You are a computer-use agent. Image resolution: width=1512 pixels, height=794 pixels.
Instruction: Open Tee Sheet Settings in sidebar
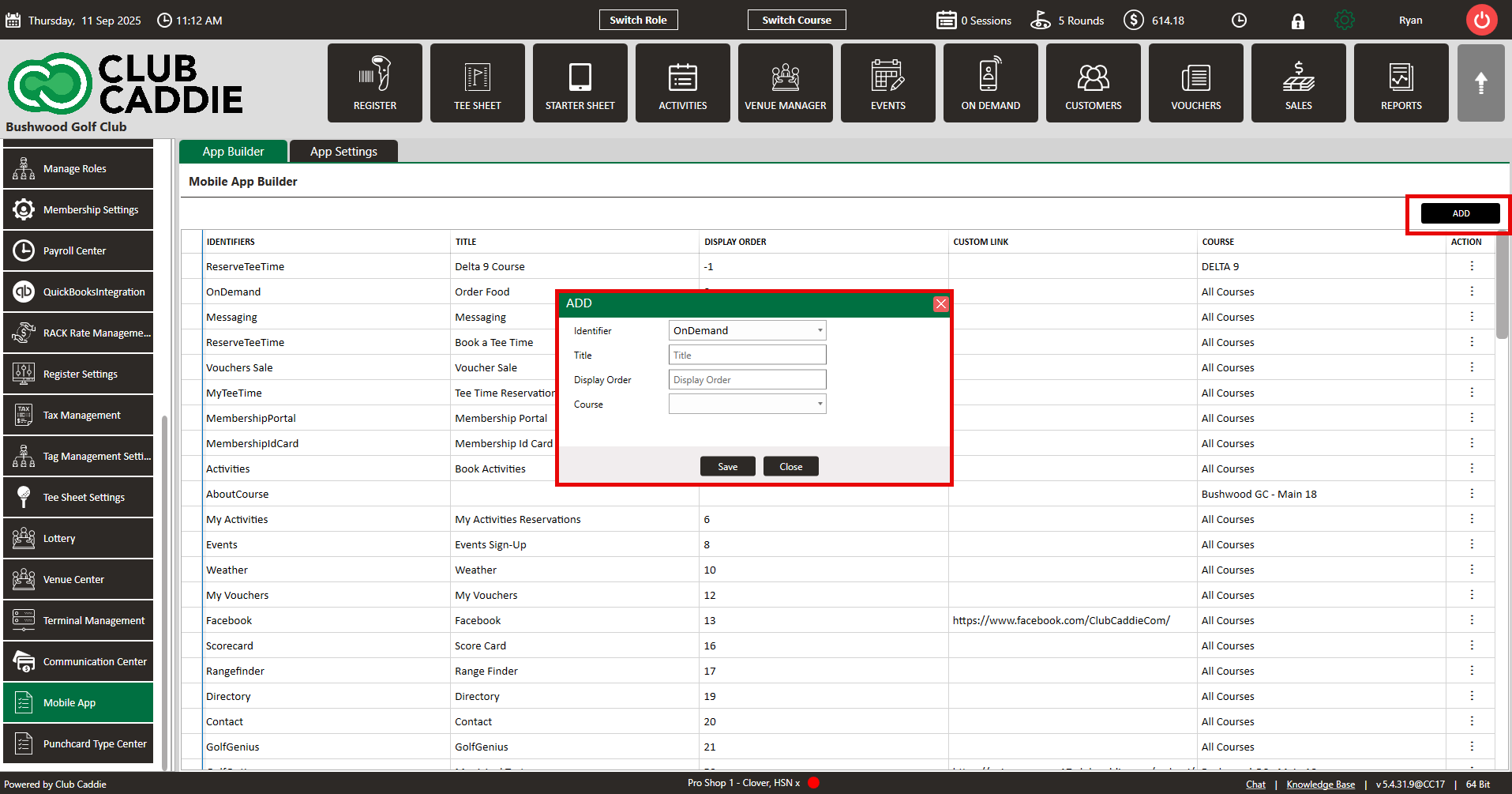[78, 497]
